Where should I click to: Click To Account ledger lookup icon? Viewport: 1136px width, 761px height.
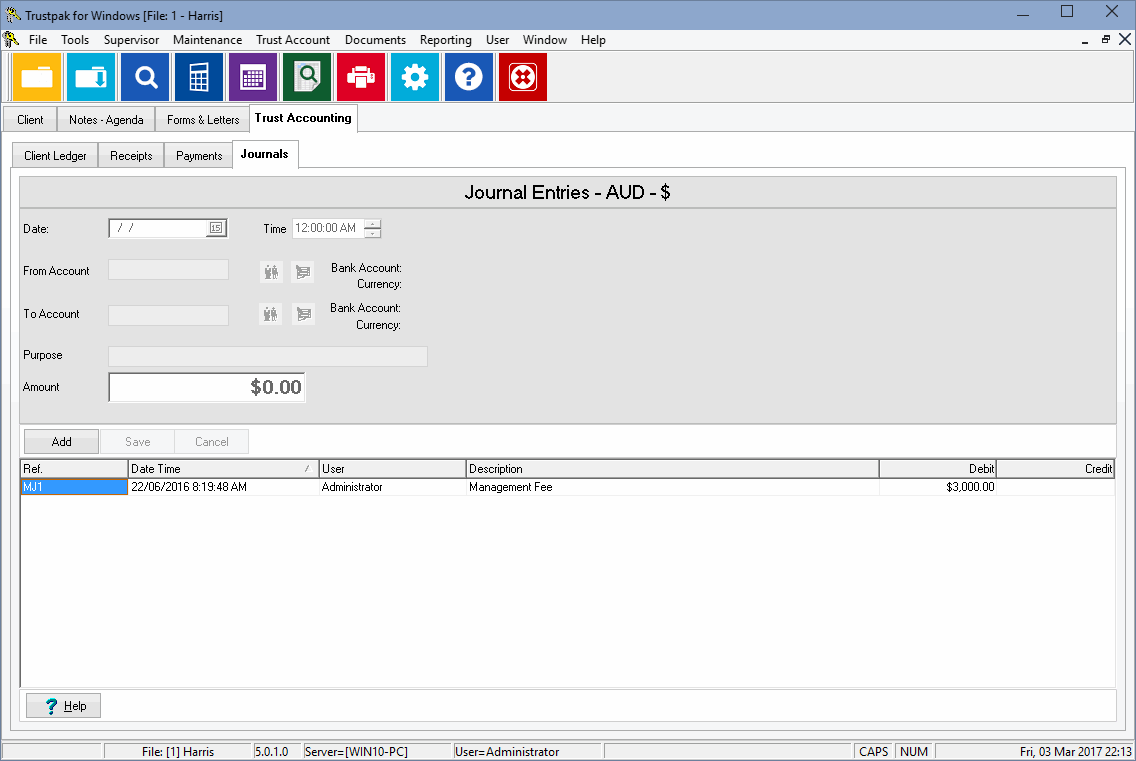tap(303, 314)
